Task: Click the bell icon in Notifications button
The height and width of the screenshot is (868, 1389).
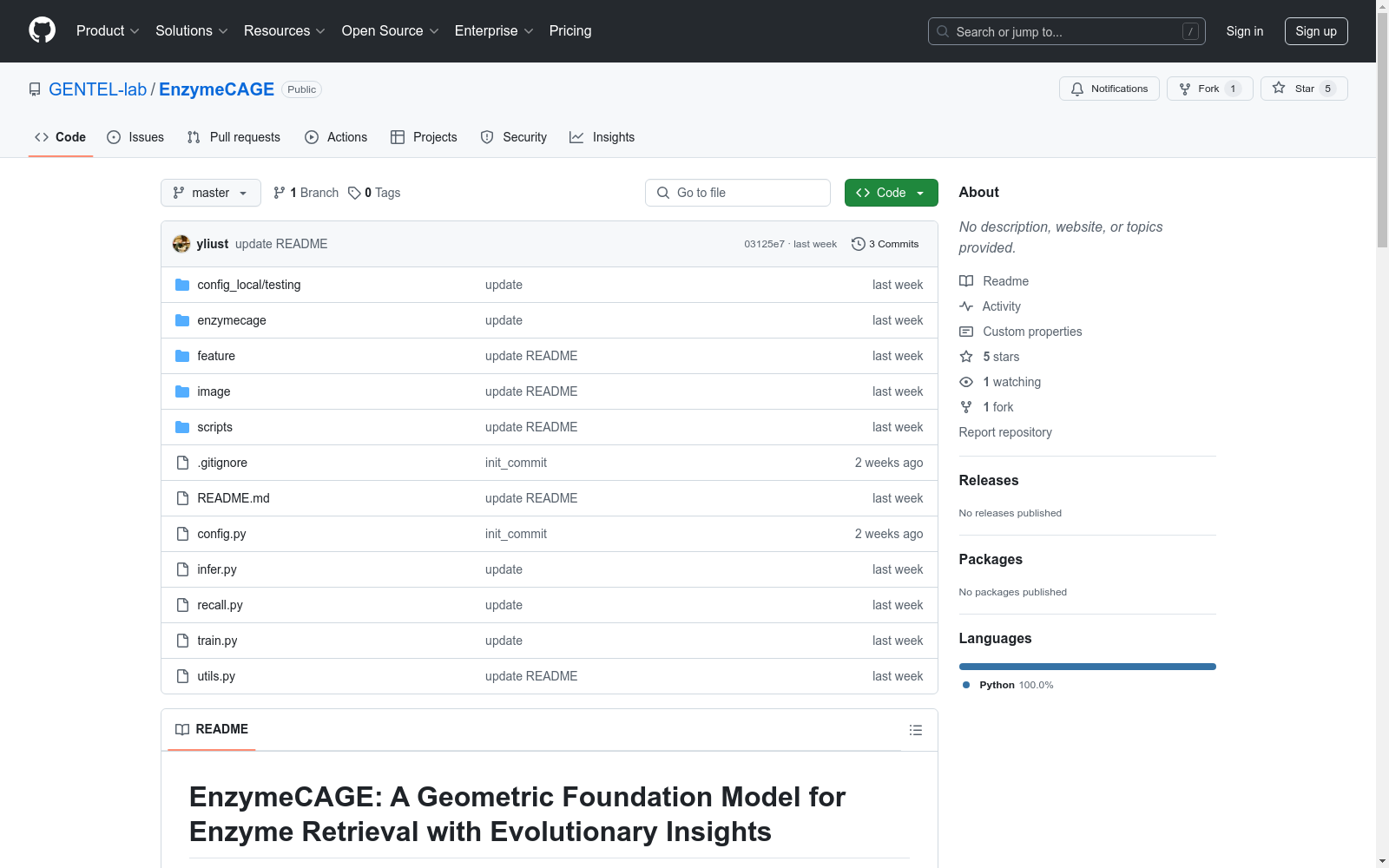Action: (1077, 89)
